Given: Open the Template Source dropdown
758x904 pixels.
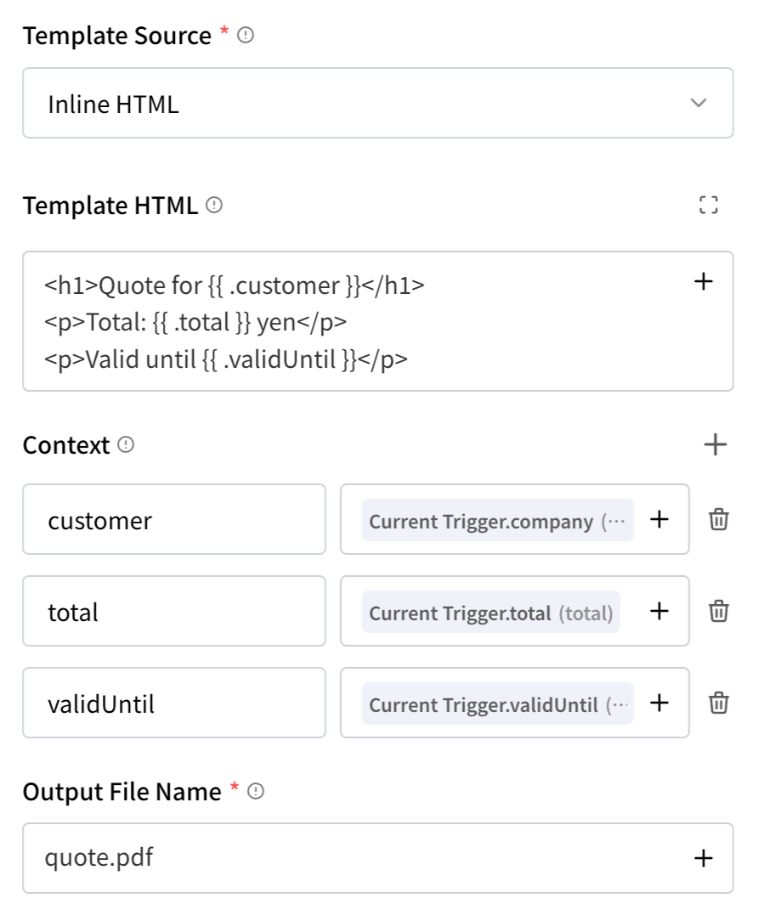Looking at the screenshot, I should point(378,103).
